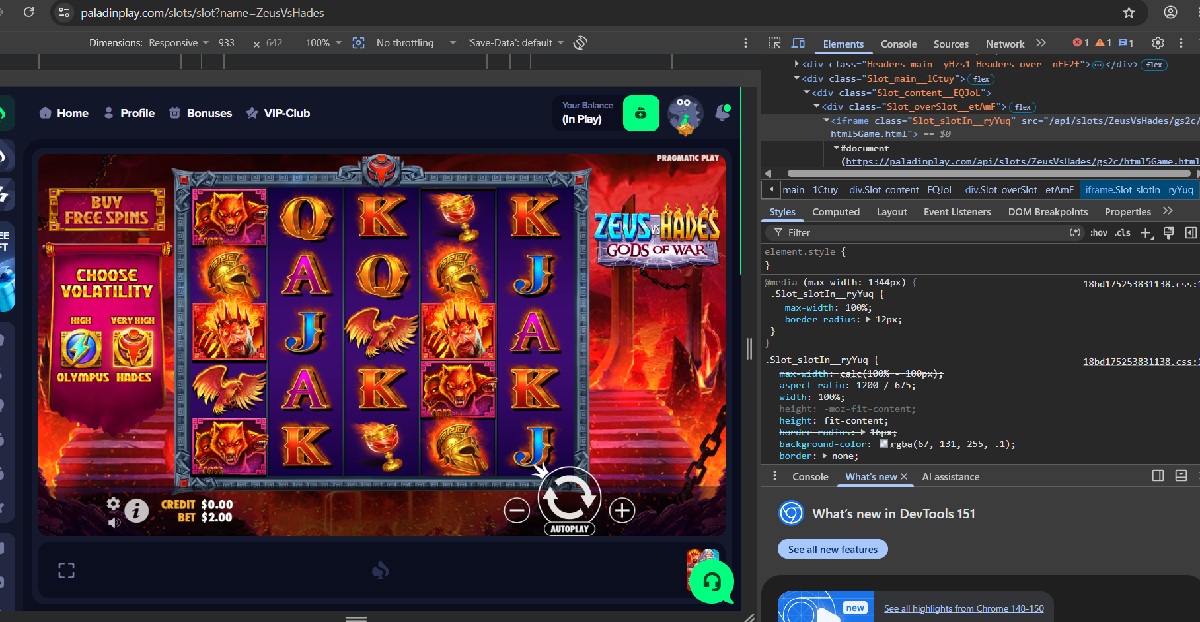Close the What's new drawer tab
The image size is (1200, 622).
[x=904, y=477]
